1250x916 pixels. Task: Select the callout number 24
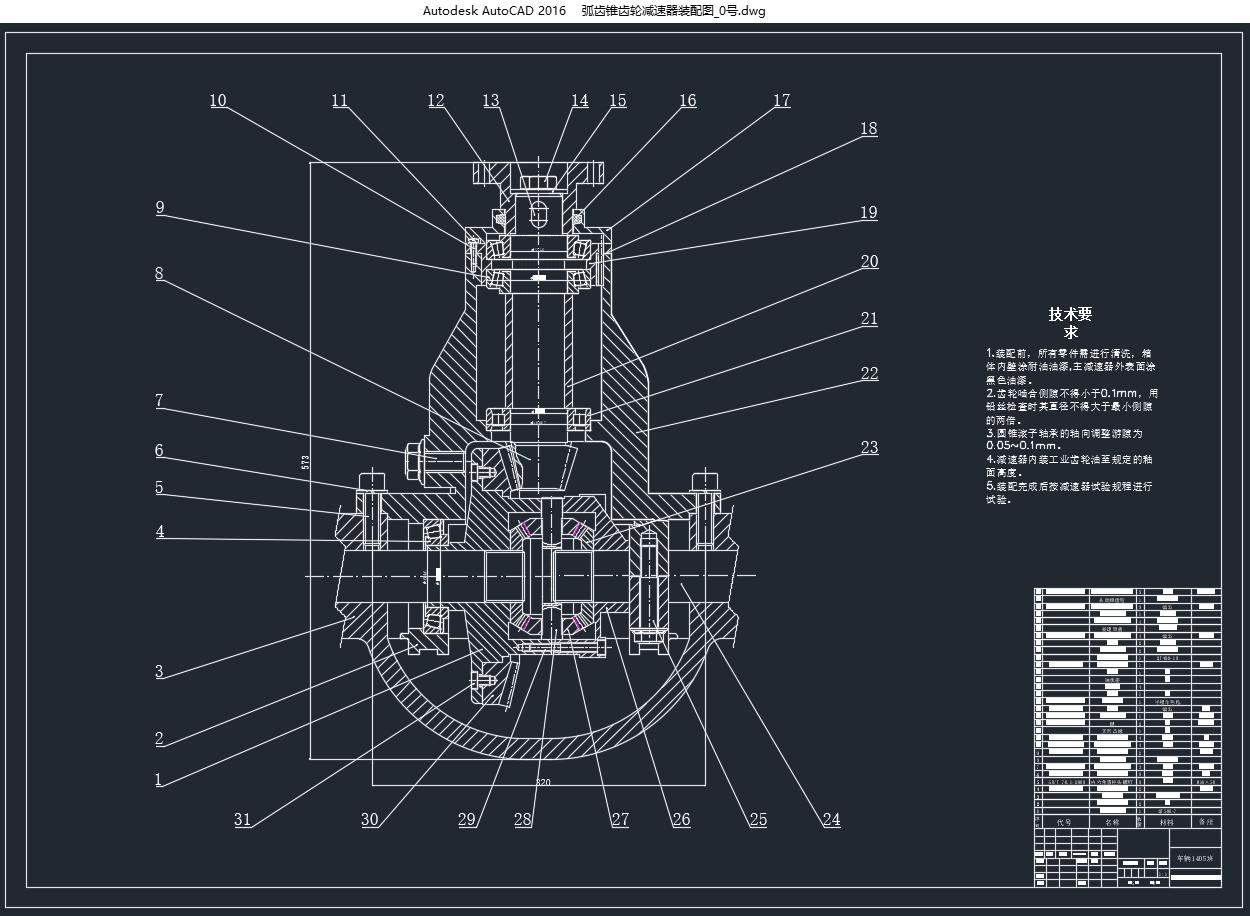pyautogui.click(x=831, y=820)
